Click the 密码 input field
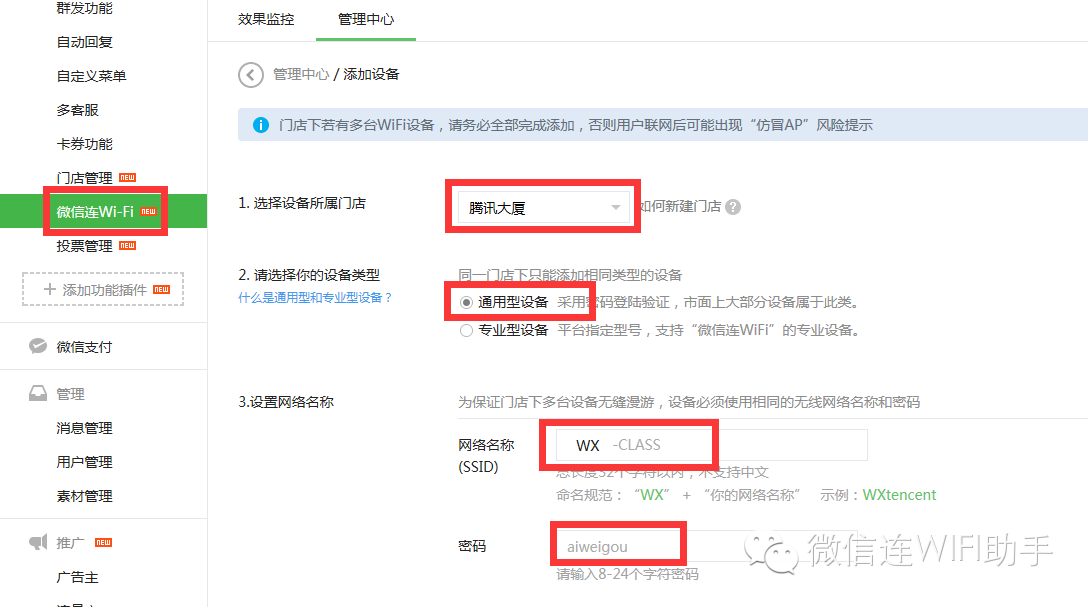The height and width of the screenshot is (607, 1088). (x=706, y=547)
